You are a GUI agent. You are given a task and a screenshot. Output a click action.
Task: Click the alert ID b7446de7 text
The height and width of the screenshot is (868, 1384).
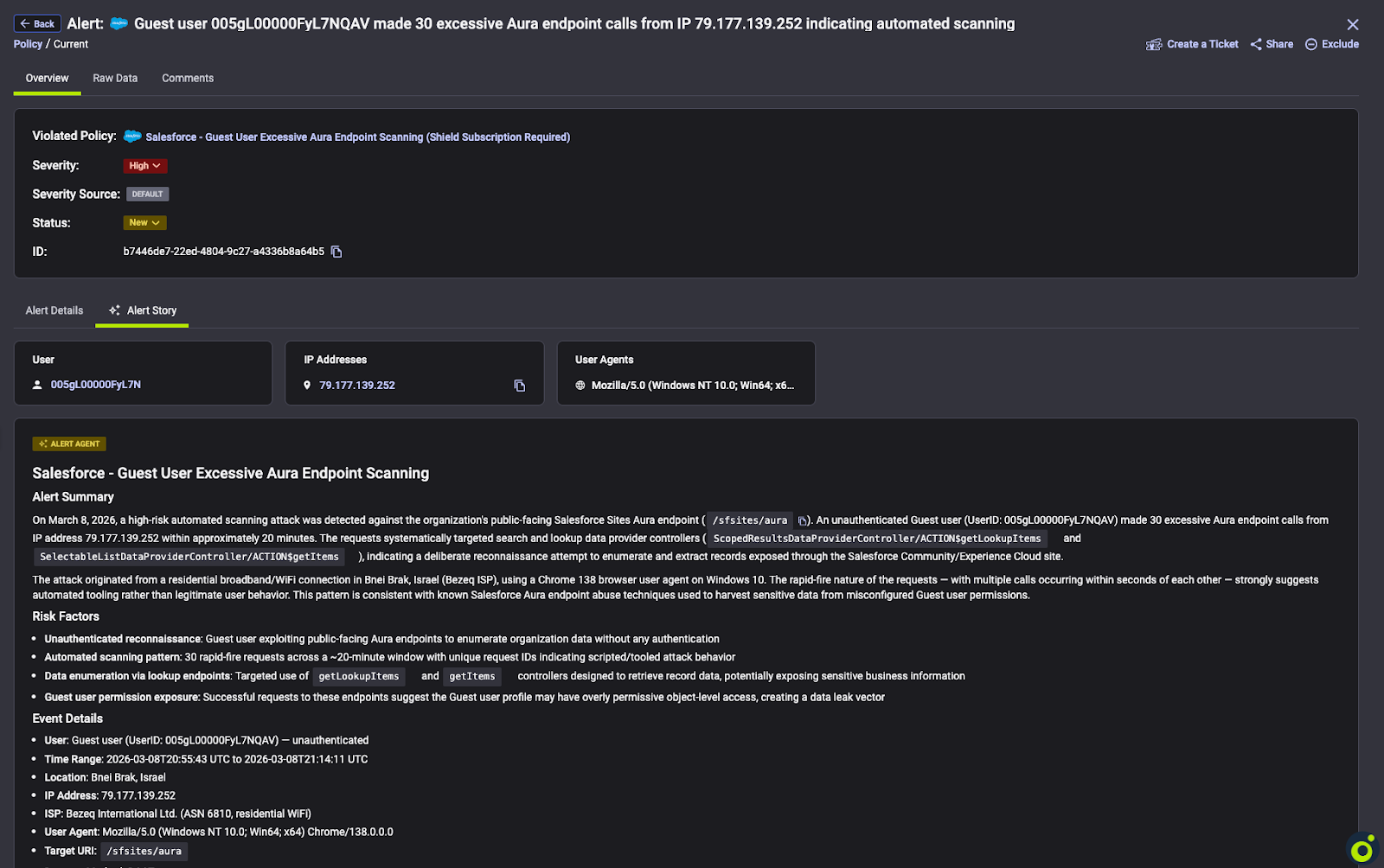pos(223,252)
